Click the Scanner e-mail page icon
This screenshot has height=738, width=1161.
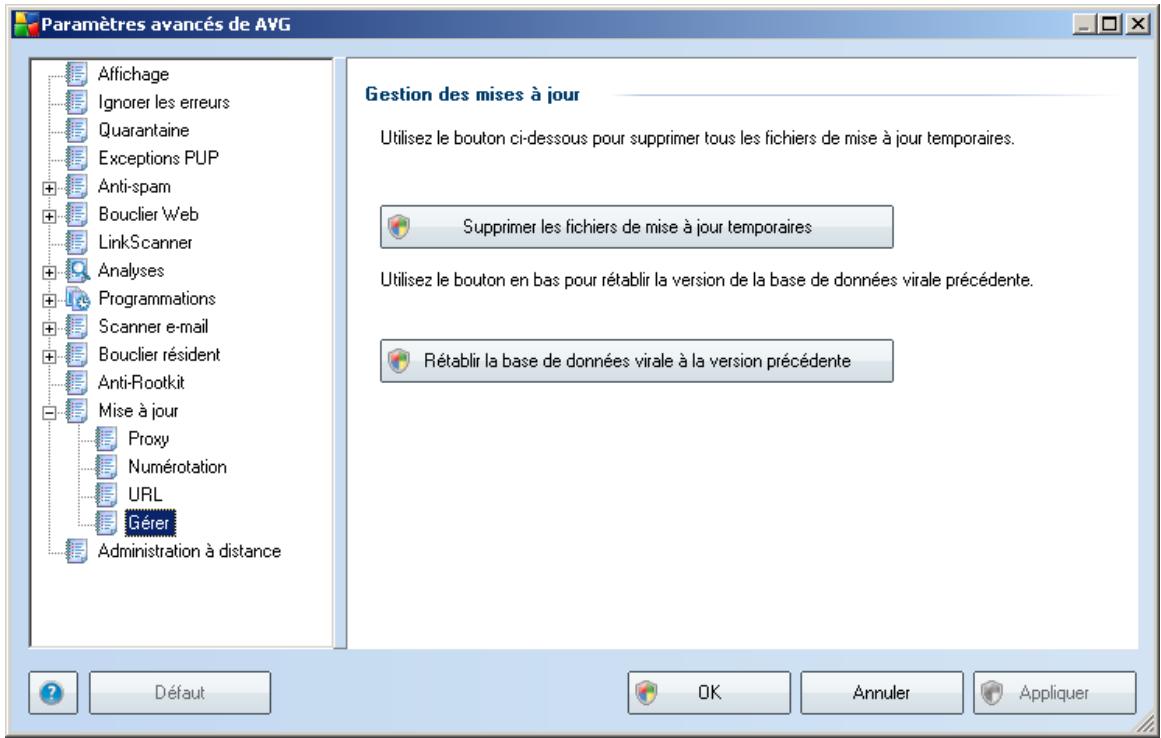tap(76, 326)
